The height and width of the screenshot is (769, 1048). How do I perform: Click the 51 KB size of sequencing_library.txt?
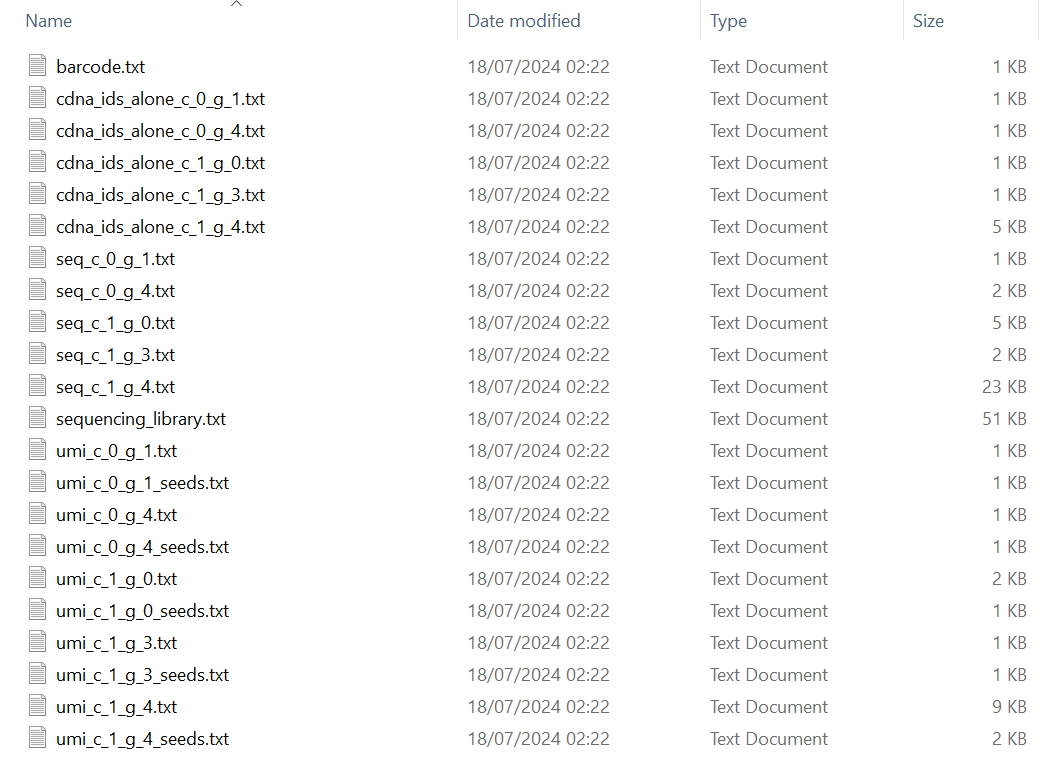click(1004, 419)
